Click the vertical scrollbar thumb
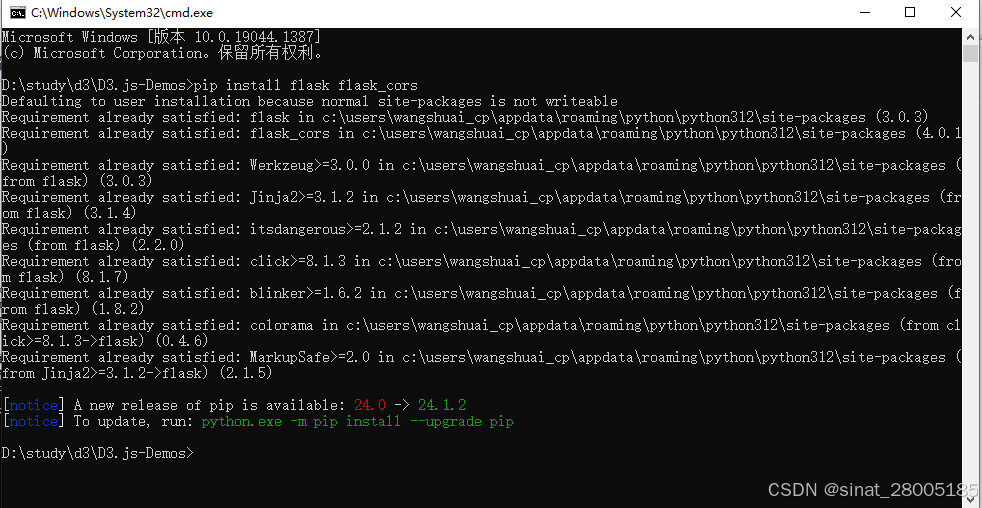982x508 pixels. (970, 53)
